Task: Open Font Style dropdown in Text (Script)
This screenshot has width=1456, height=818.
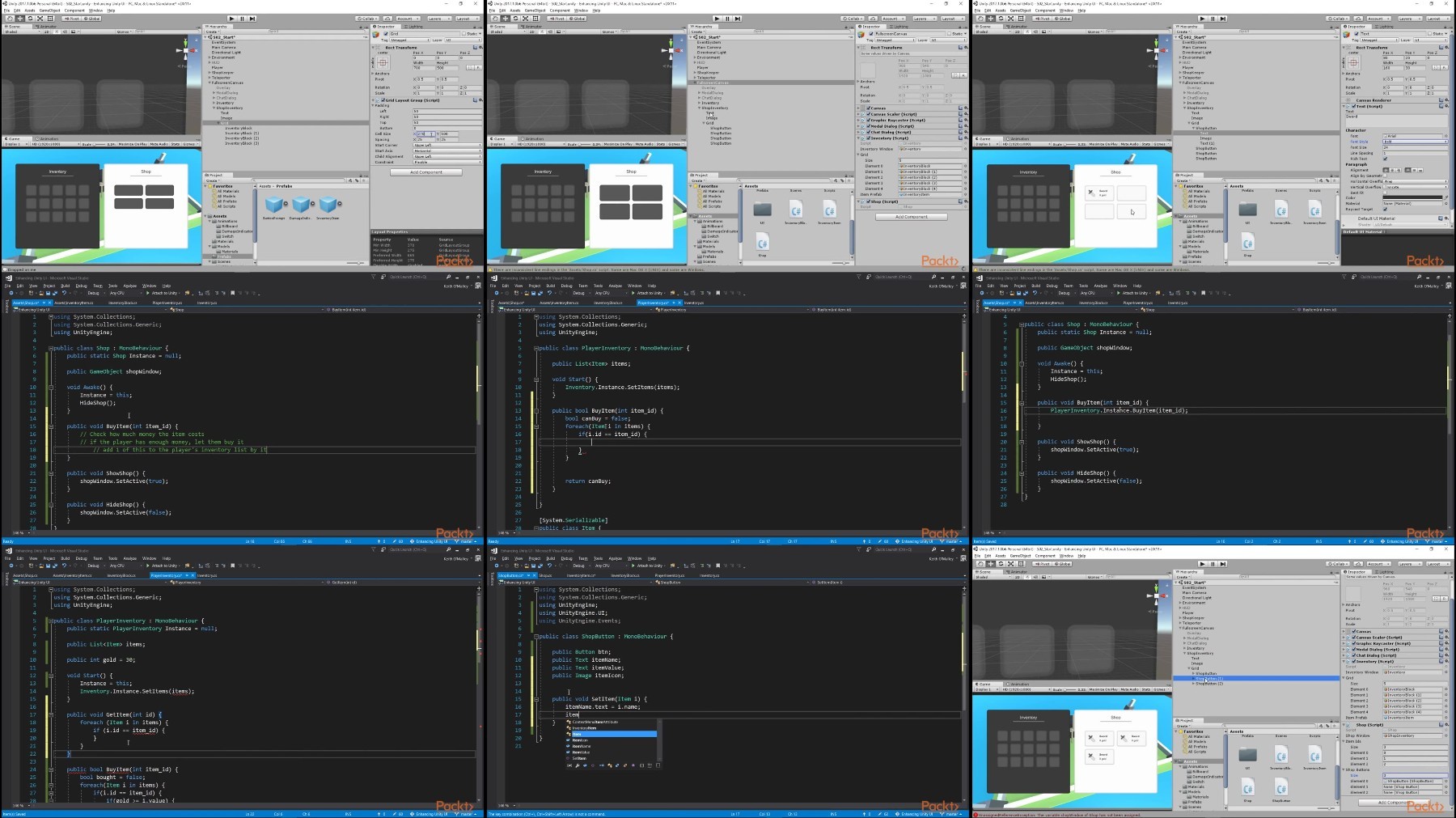Action: 1416,142
